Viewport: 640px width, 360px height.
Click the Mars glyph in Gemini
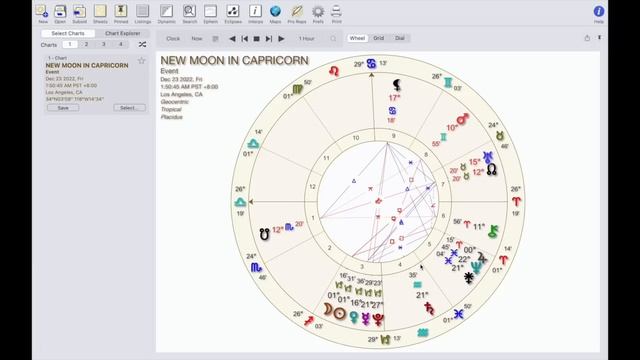pos(463,120)
